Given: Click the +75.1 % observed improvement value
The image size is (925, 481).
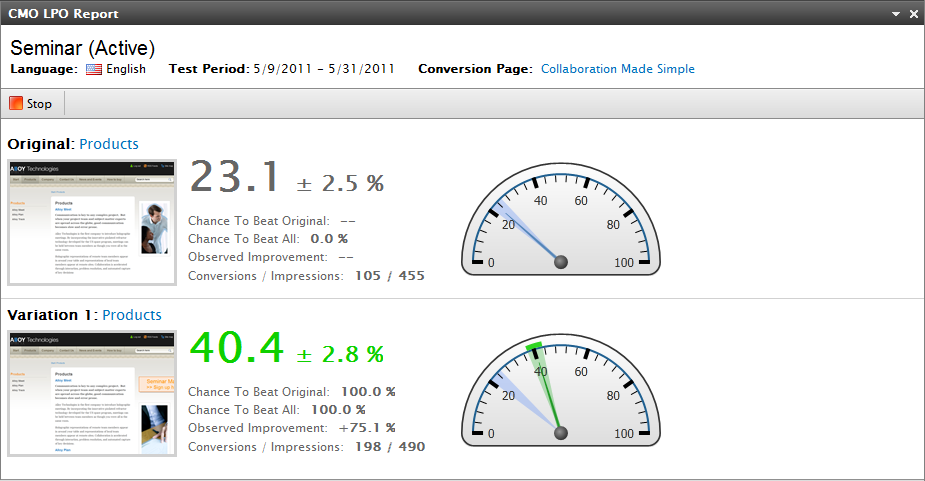Looking at the screenshot, I should [x=367, y=427].
